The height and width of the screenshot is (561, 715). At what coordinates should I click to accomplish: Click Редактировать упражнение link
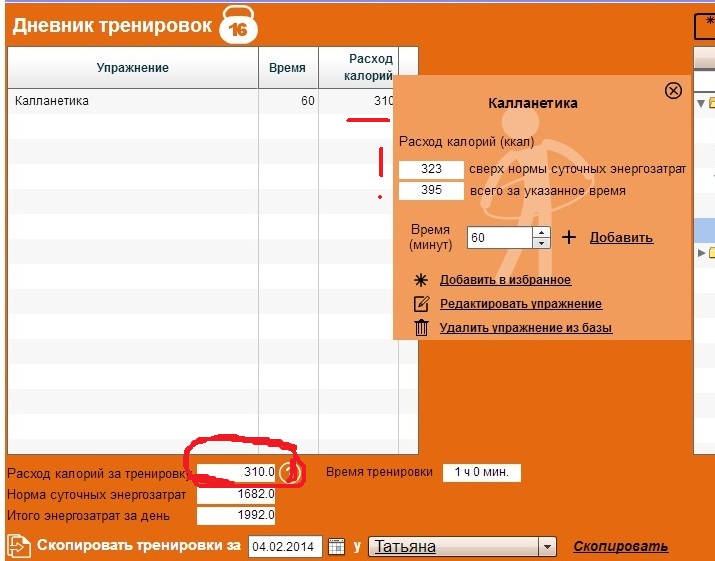click(520, 304)
